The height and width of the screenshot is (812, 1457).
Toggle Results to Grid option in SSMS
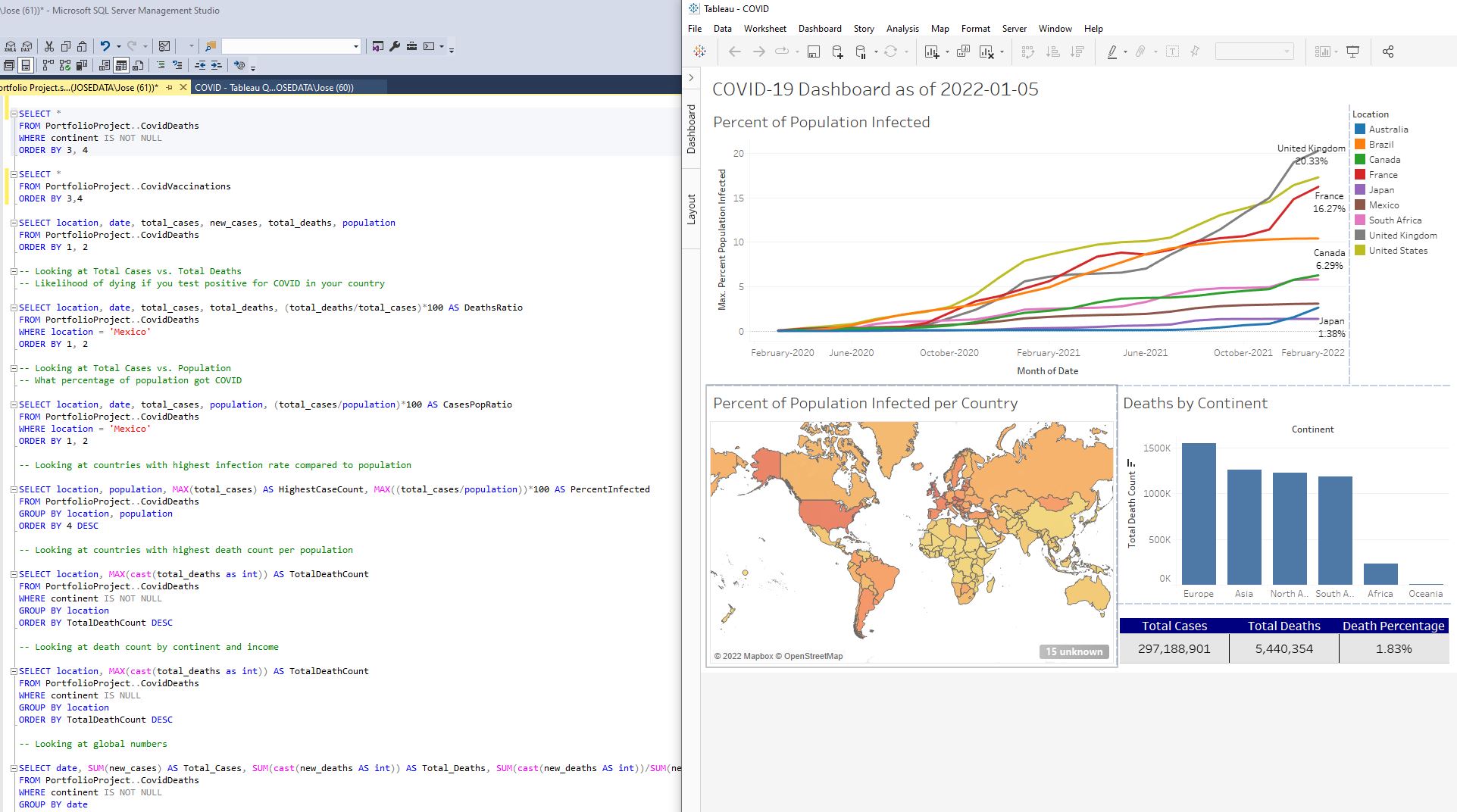point(121,65)
